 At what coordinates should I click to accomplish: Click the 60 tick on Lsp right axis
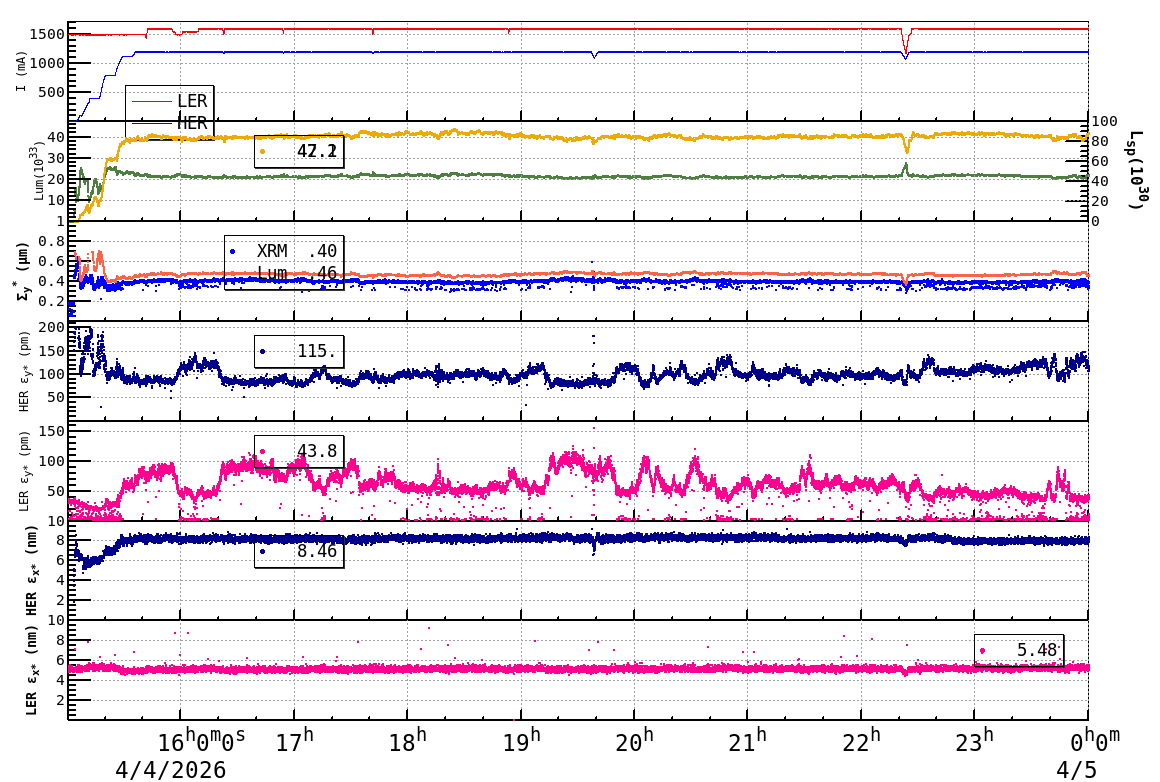(1100, 161)
